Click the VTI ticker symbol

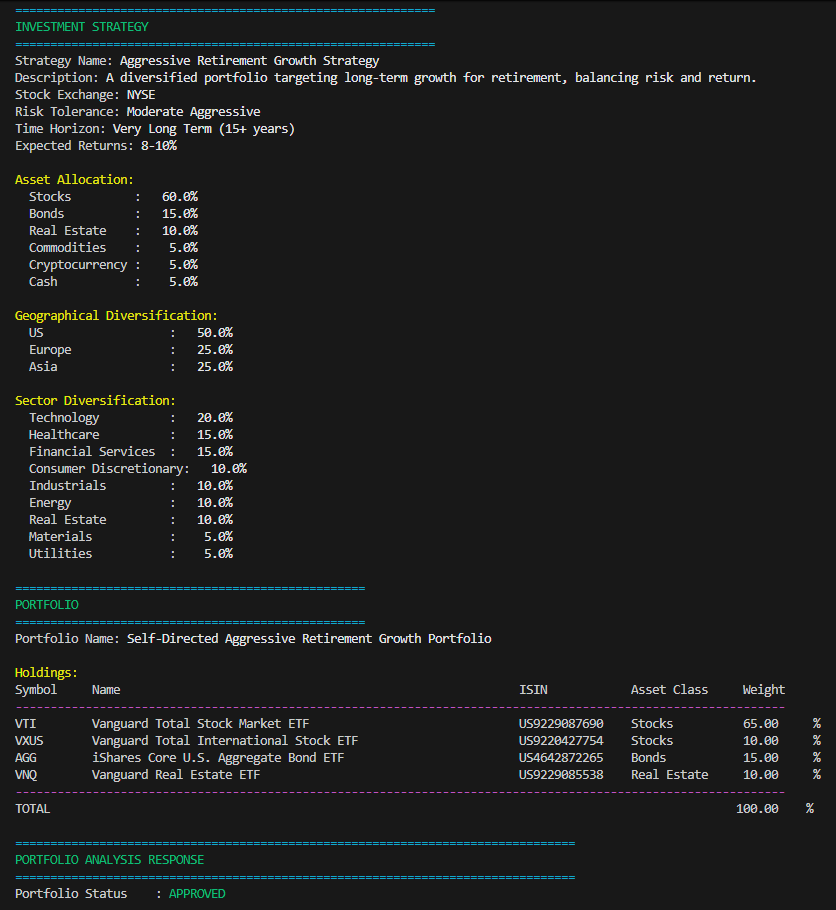click(x=26, y=724)
